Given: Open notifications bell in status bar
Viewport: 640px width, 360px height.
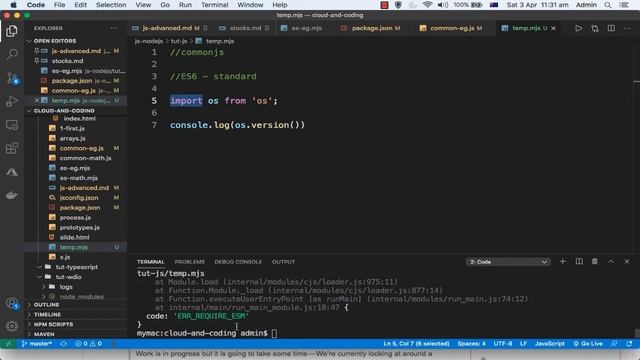Looking at the screenshot, I should click(x=629, y=344).
